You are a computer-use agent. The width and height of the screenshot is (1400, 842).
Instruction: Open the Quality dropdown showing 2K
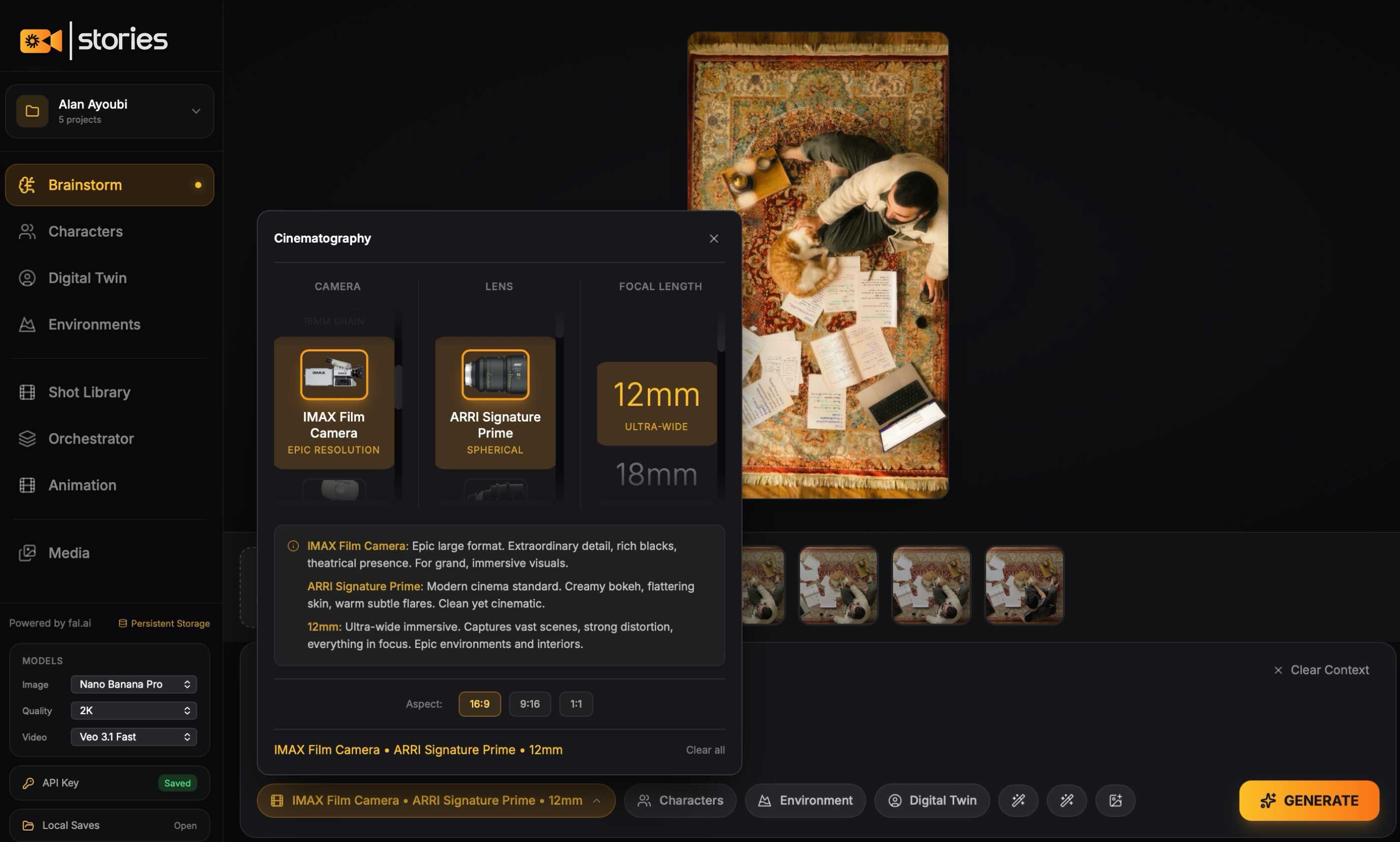134,710
